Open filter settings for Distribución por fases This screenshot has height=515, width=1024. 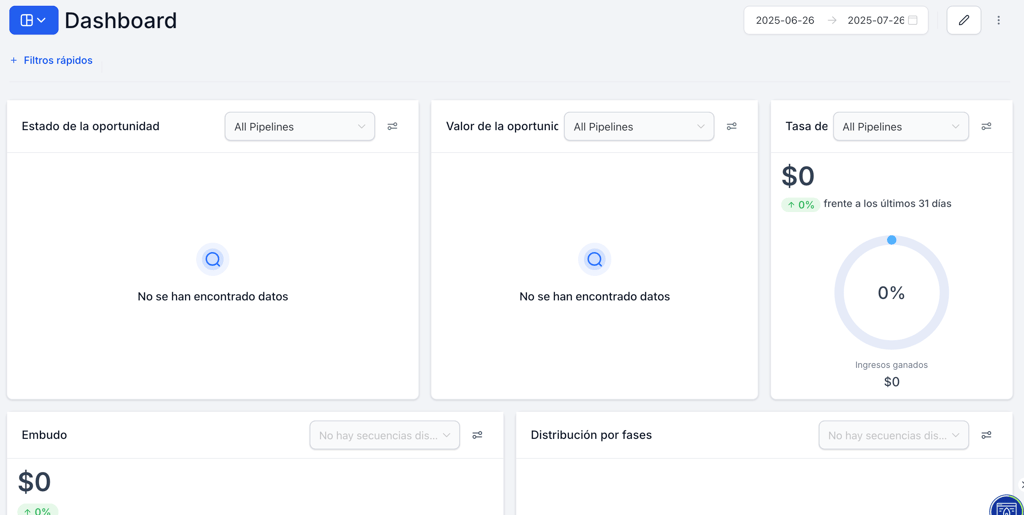coord(986,435)
